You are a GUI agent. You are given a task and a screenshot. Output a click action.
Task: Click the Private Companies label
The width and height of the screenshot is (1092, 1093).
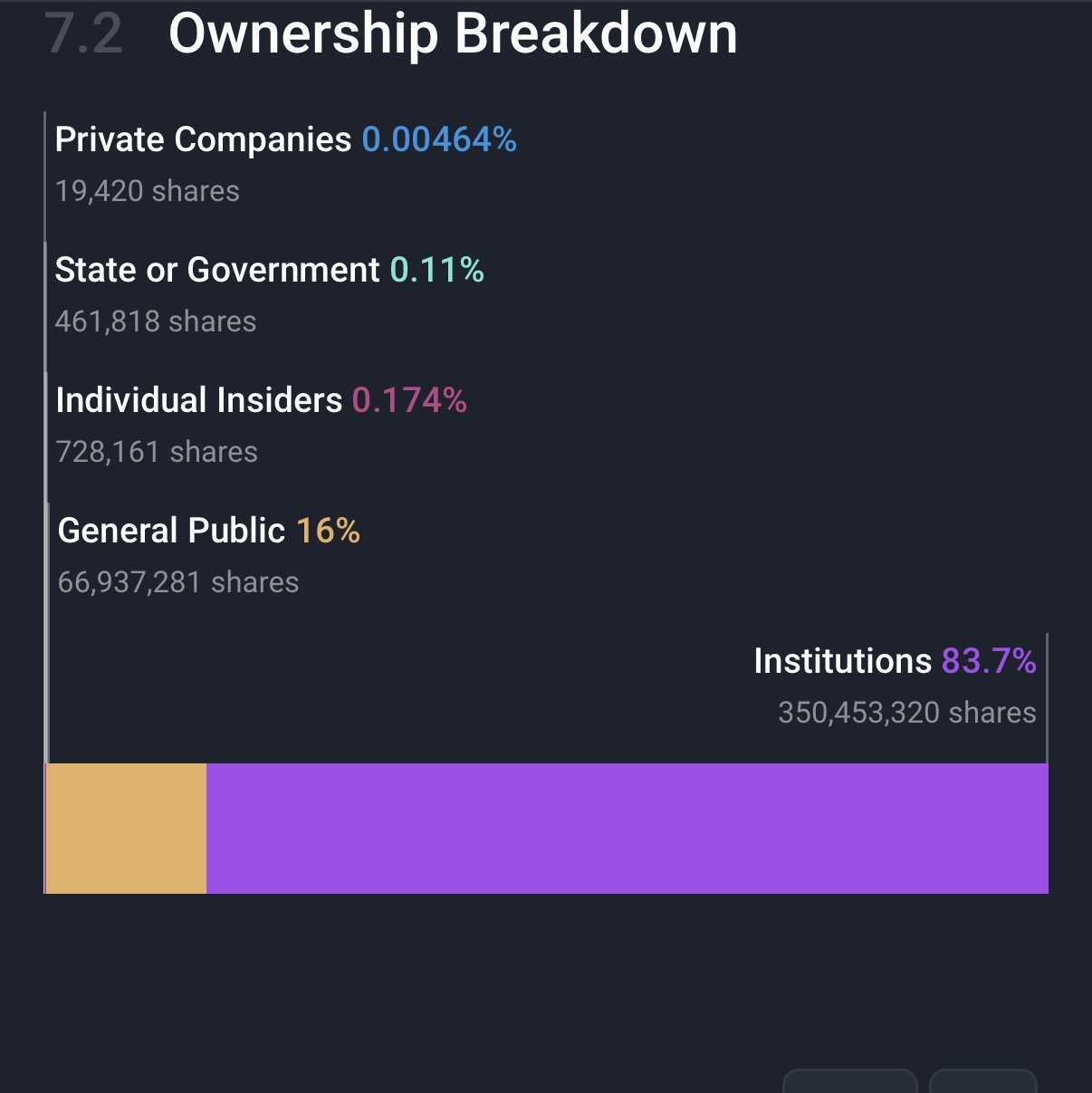[203, 139]
